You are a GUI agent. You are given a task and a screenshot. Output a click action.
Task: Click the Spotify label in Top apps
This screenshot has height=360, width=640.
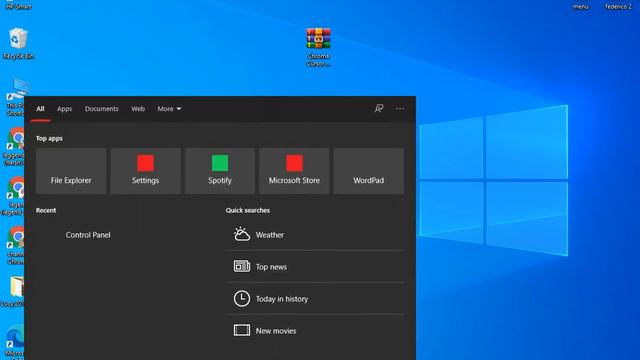point(220,180)
